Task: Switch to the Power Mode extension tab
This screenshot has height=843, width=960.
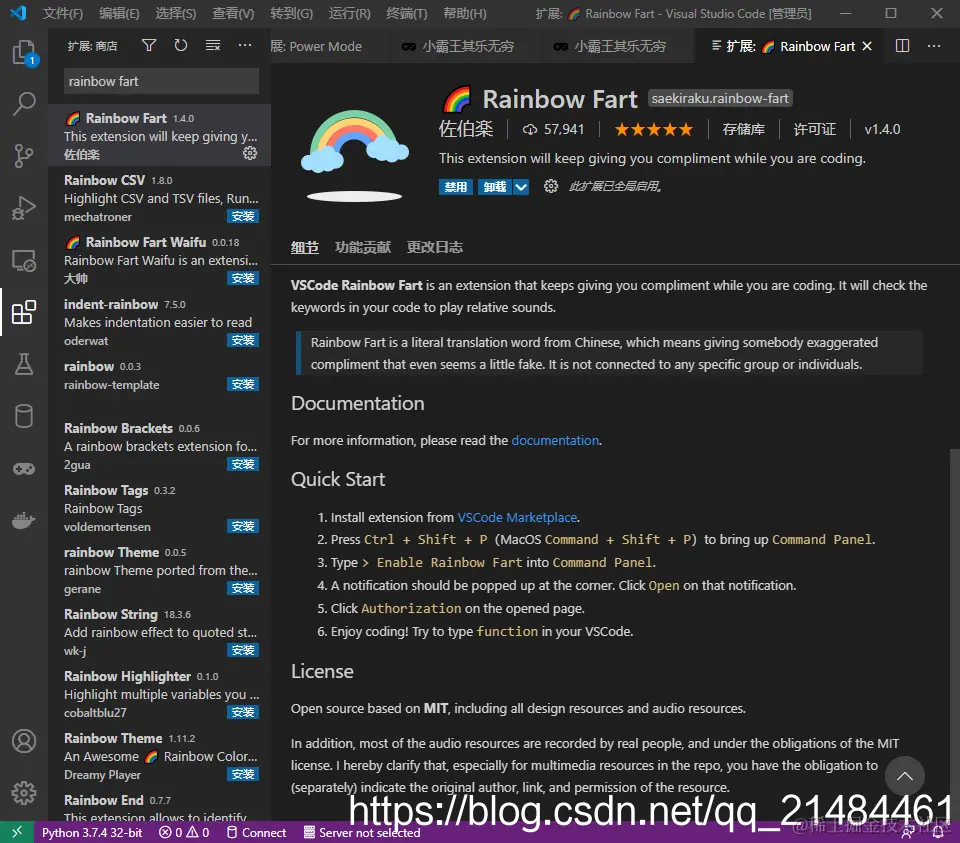Action: 329,47
